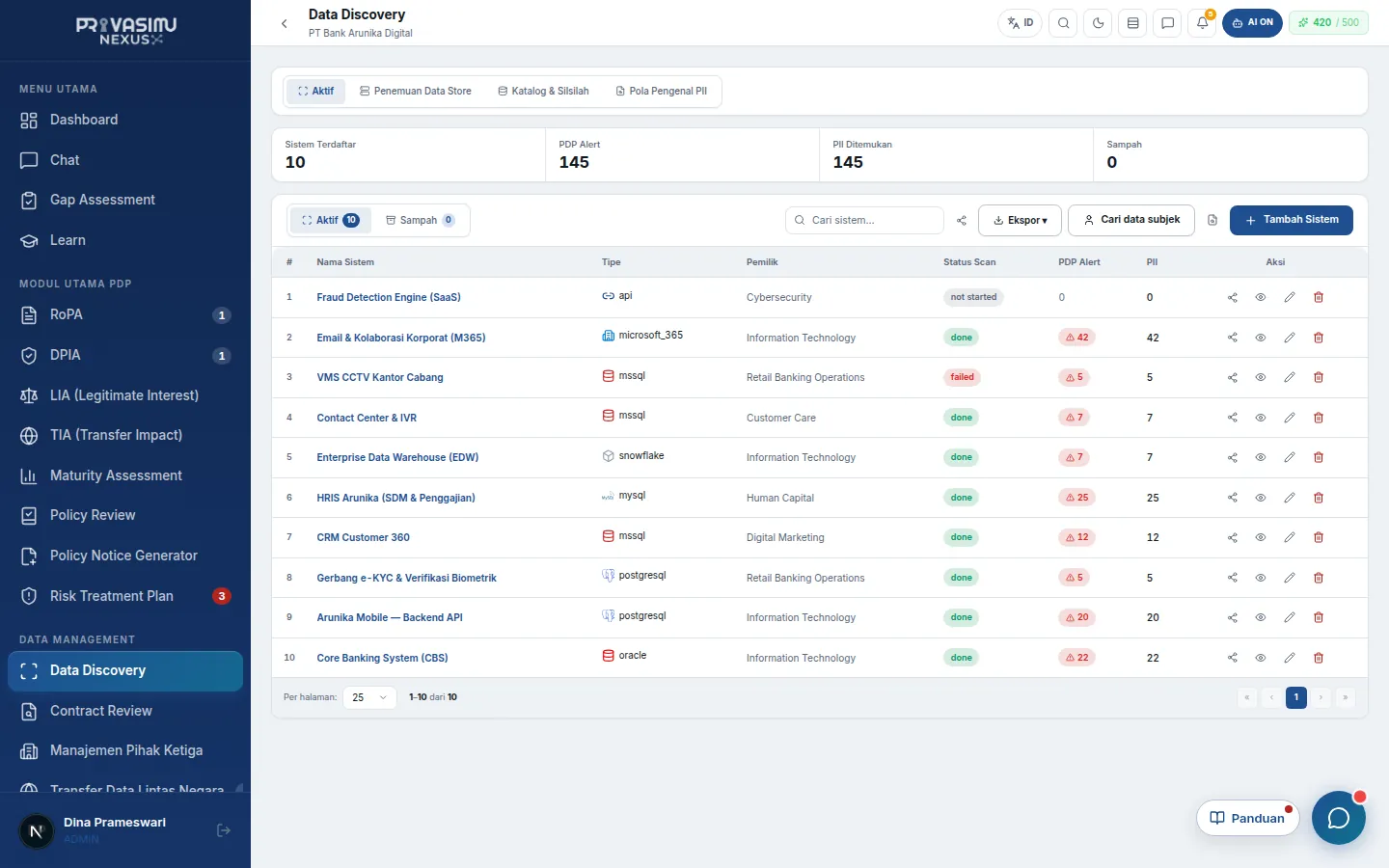Click the Privasimu Nexus logo
1389x868 pixels.
pos(126,31)
